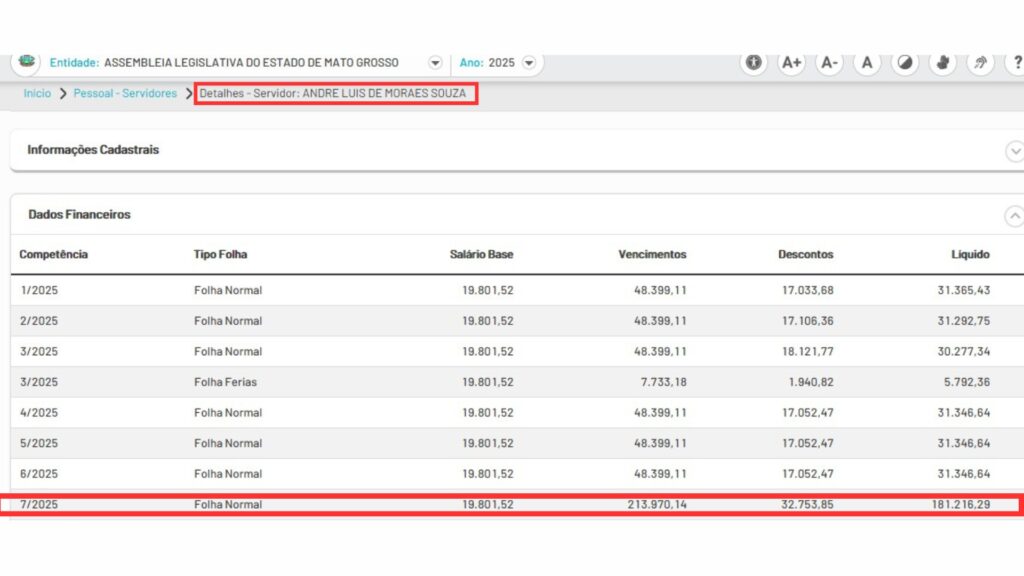Screen dimensions: 1024x576
Task: Open the sign language hand icon
Action: [942, 62]
